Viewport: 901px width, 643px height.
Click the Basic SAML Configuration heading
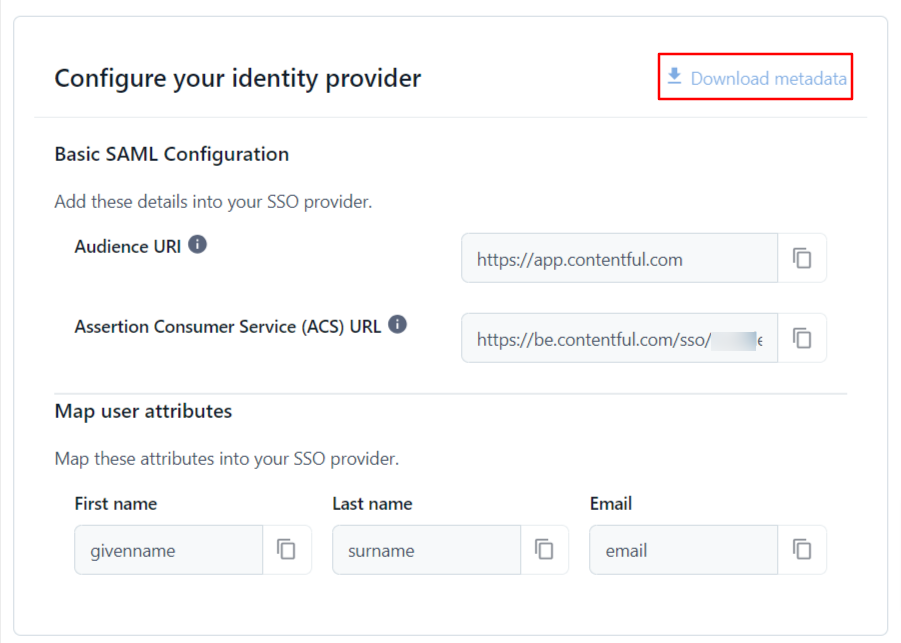point(171,154)
